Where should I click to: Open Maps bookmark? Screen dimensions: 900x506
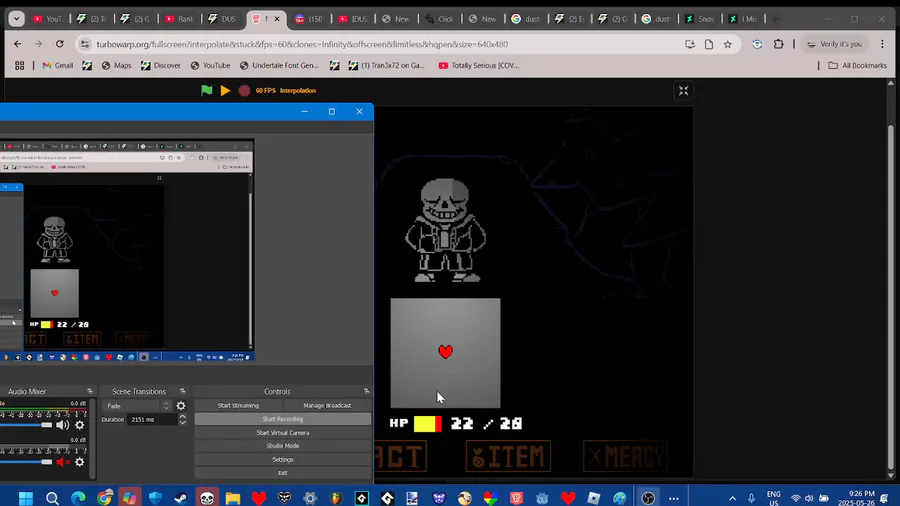coord(117,65)
